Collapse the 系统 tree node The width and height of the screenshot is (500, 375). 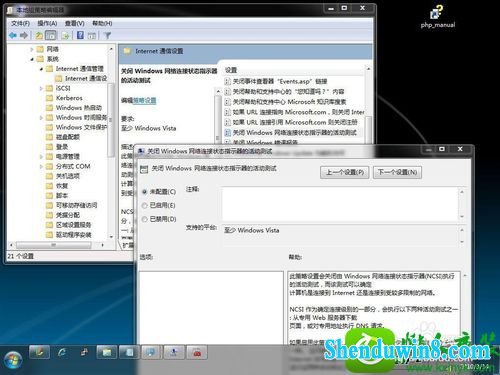pyautogui.click(x=32, y=59)
